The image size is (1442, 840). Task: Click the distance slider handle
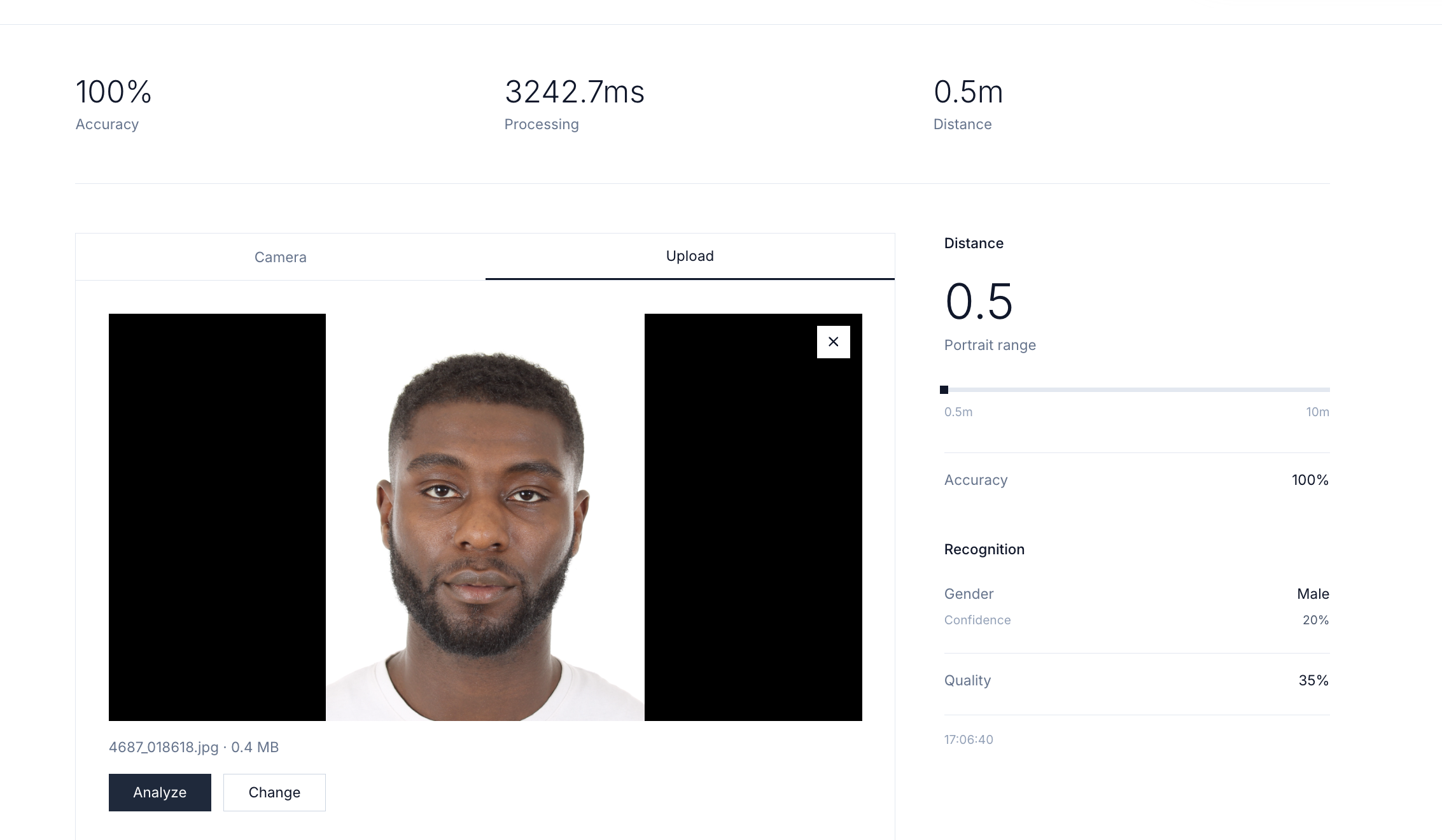(944, 389)
